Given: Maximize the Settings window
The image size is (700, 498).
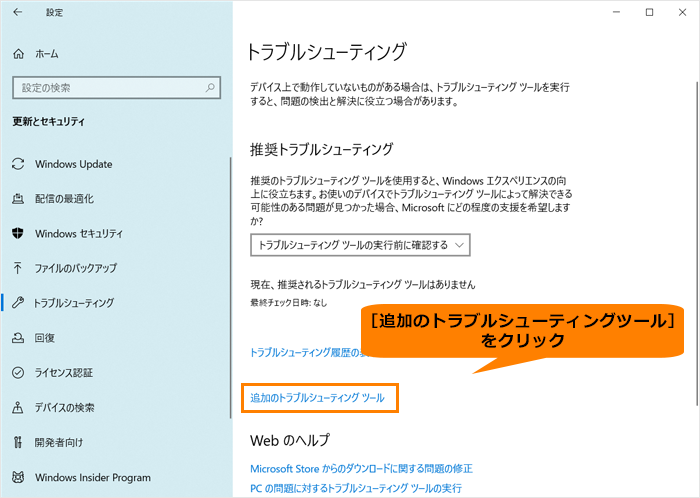Looking at the screenshot, I should tap(650, 12).
